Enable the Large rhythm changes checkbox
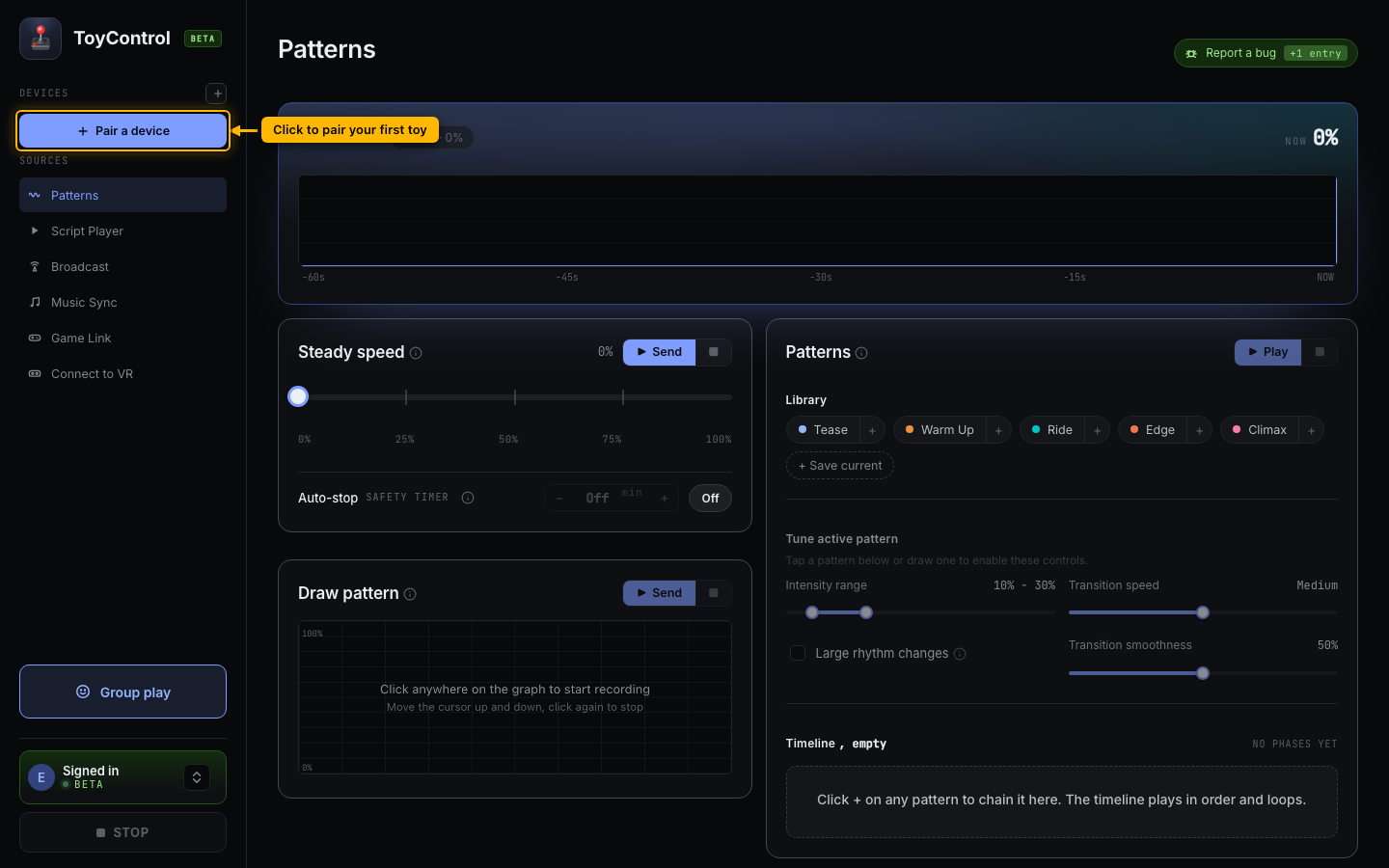Viewport: 1389px width, 868px height. [798, 653]
